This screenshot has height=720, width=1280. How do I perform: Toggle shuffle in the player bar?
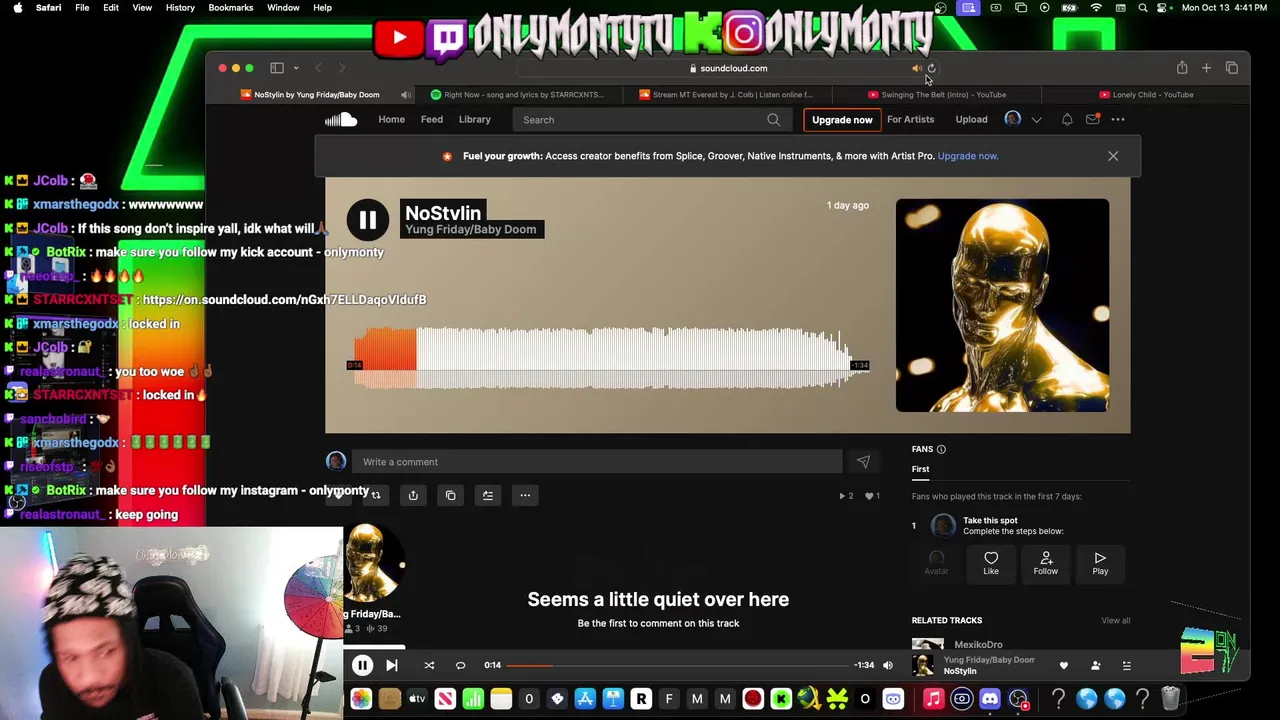click(429, 665)
